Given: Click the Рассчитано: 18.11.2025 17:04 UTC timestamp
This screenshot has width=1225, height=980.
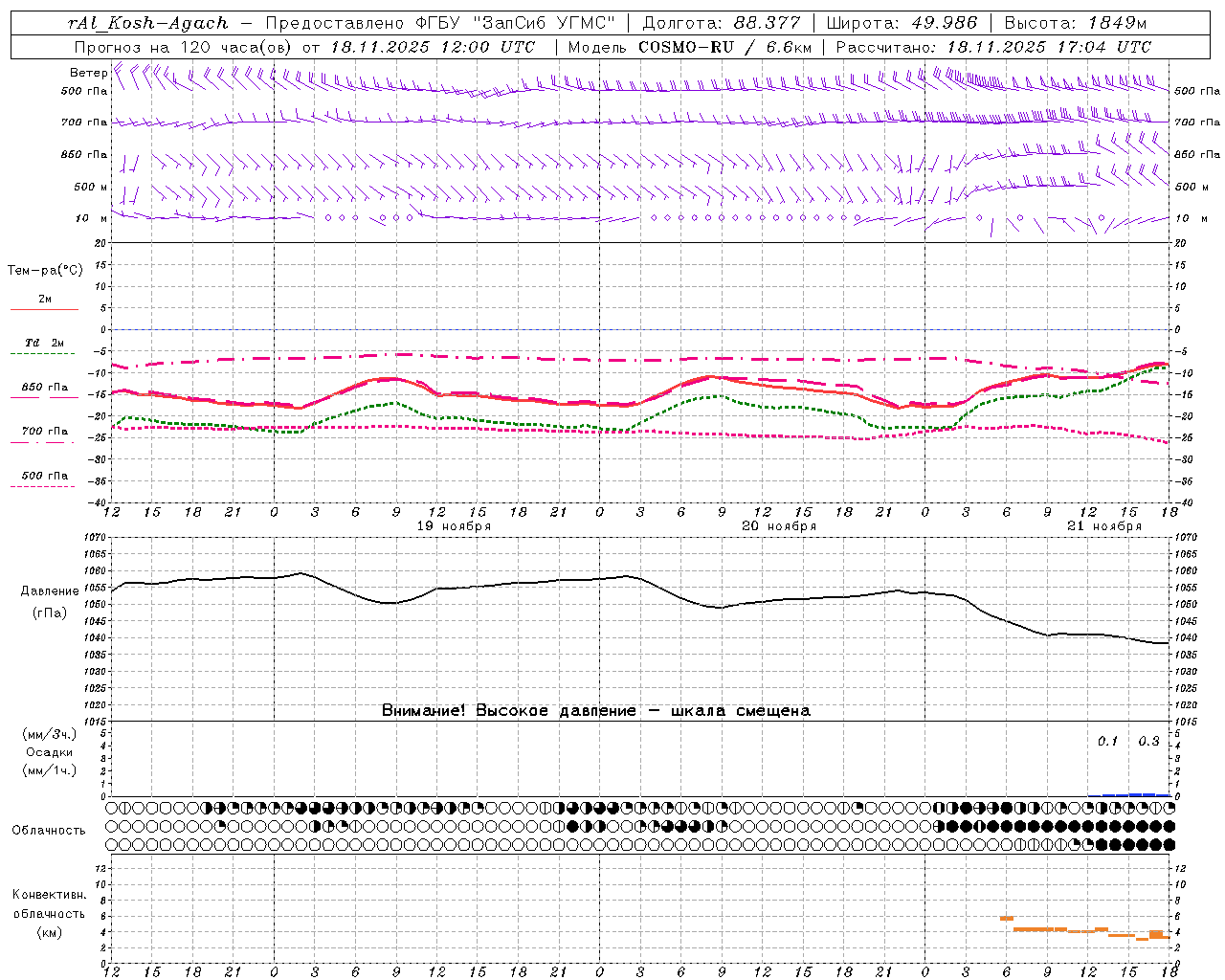Looking at the screenshot, I should [x=993, y=47].
